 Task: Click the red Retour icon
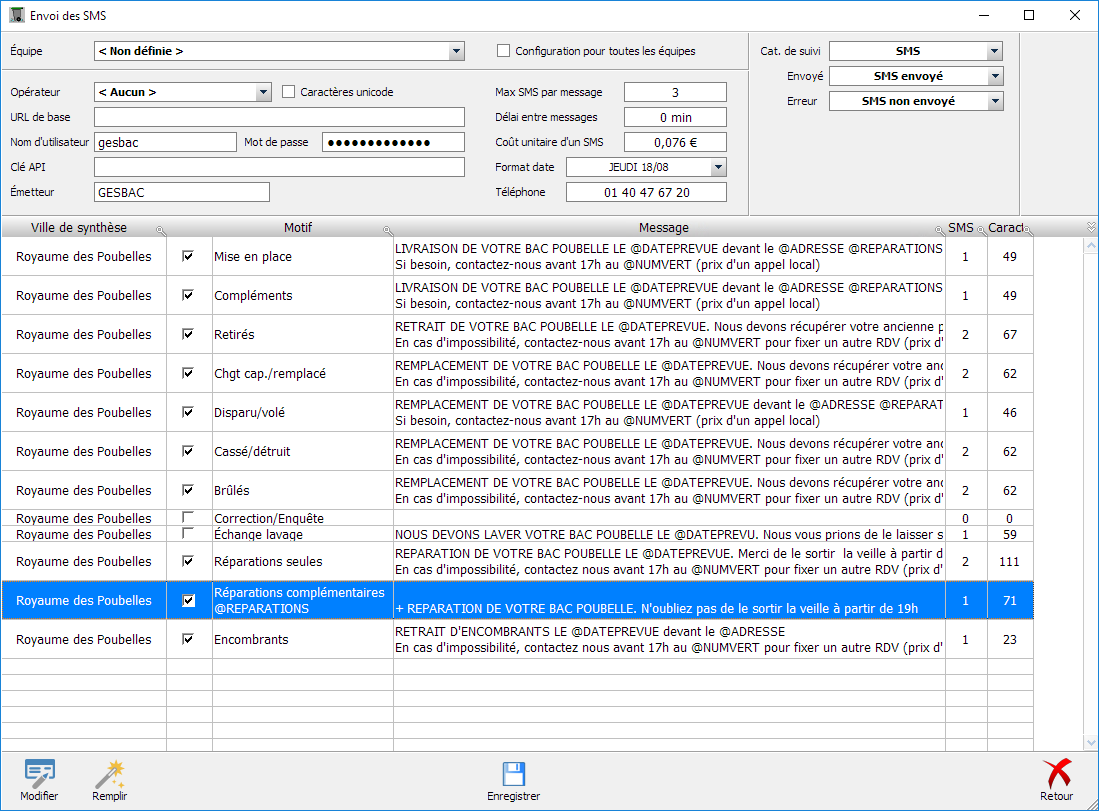[x=1056, y=774]
